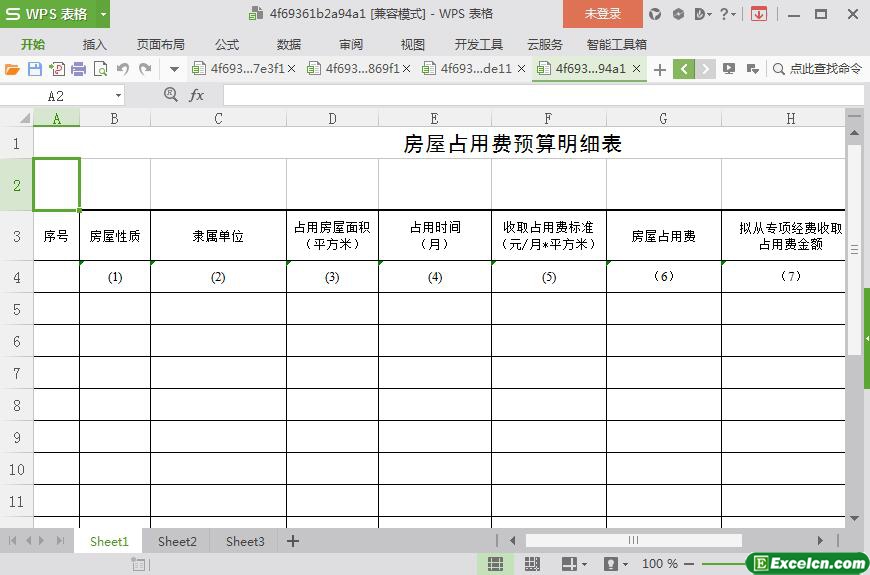Viewport: 870px width, 575px height.
Task: Close the 4f693...94a1 document tab
Action: coord(637,69)
